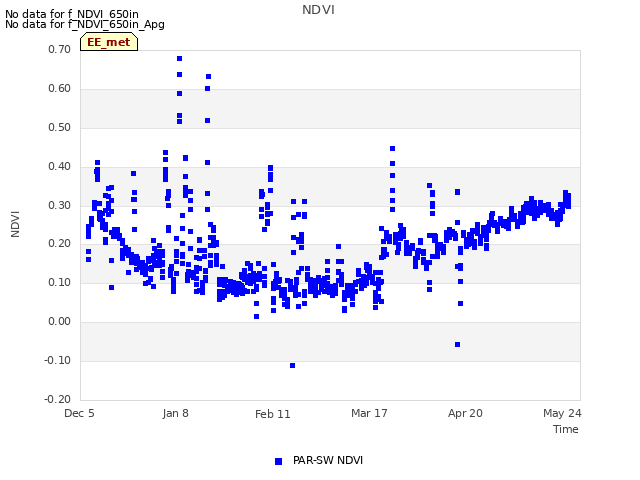640x480 pixels.
Task: Click the -0.20 y-axis tick label
Action: pyautogui.click(x=58, y=399)
